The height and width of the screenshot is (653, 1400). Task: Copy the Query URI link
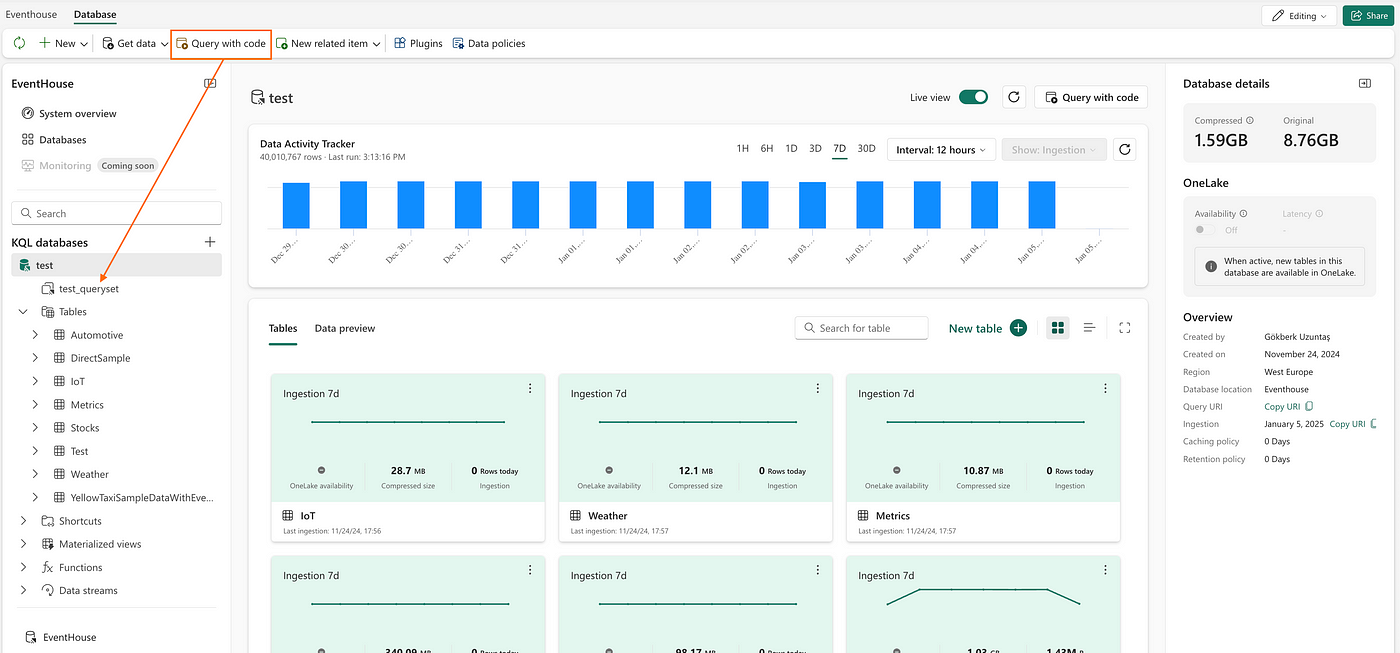point(1288,407)
